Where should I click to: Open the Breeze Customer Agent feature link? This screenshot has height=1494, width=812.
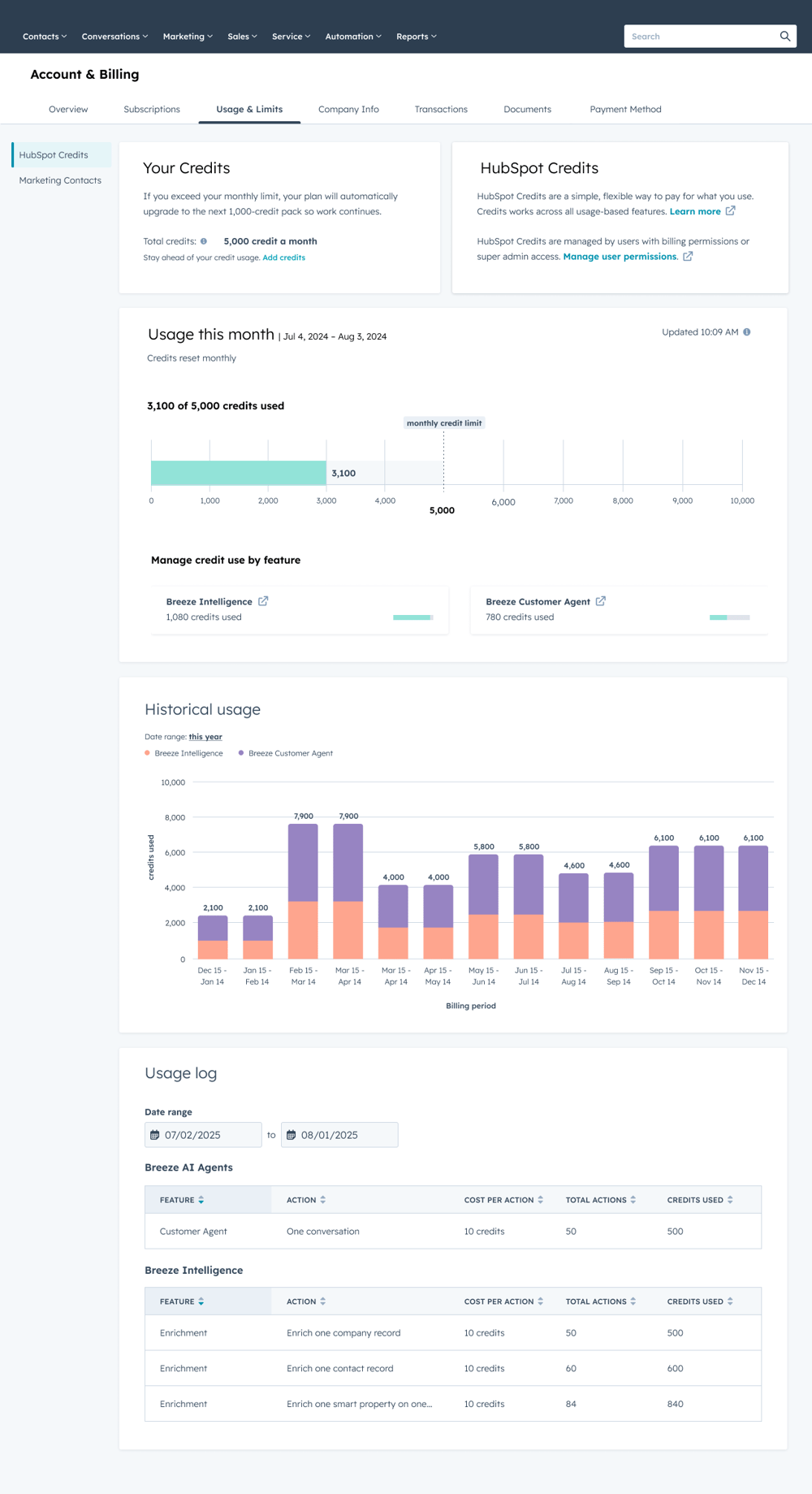click(538, 602)
